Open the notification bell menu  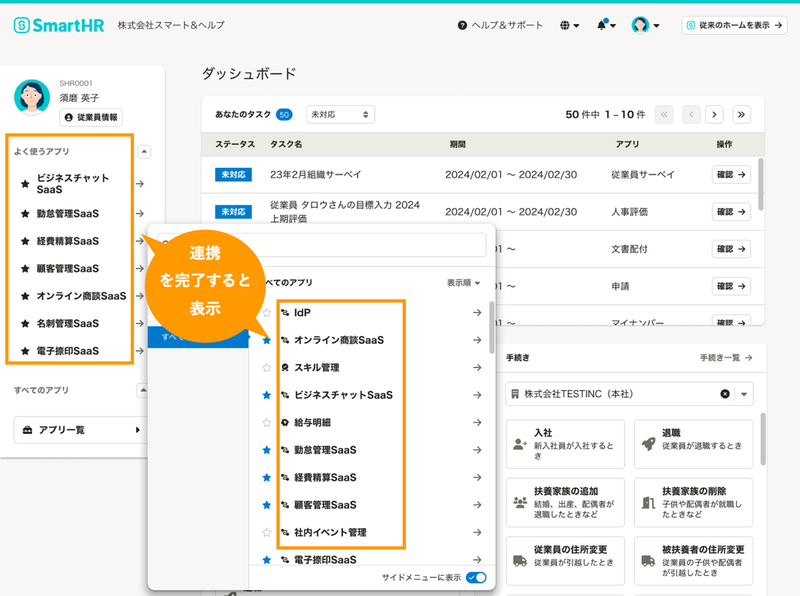click(x=606, y=24)
